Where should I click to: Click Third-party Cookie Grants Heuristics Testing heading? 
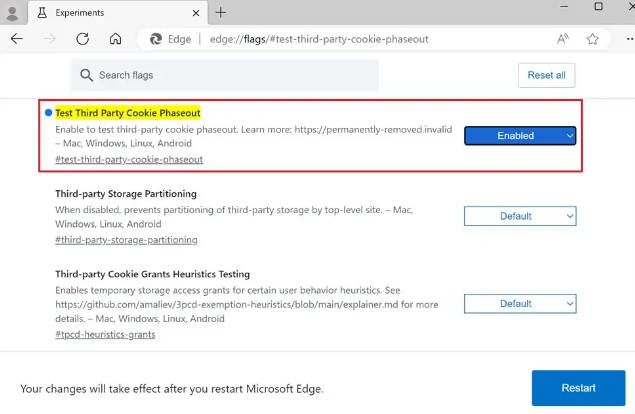(x=153, y=274)
